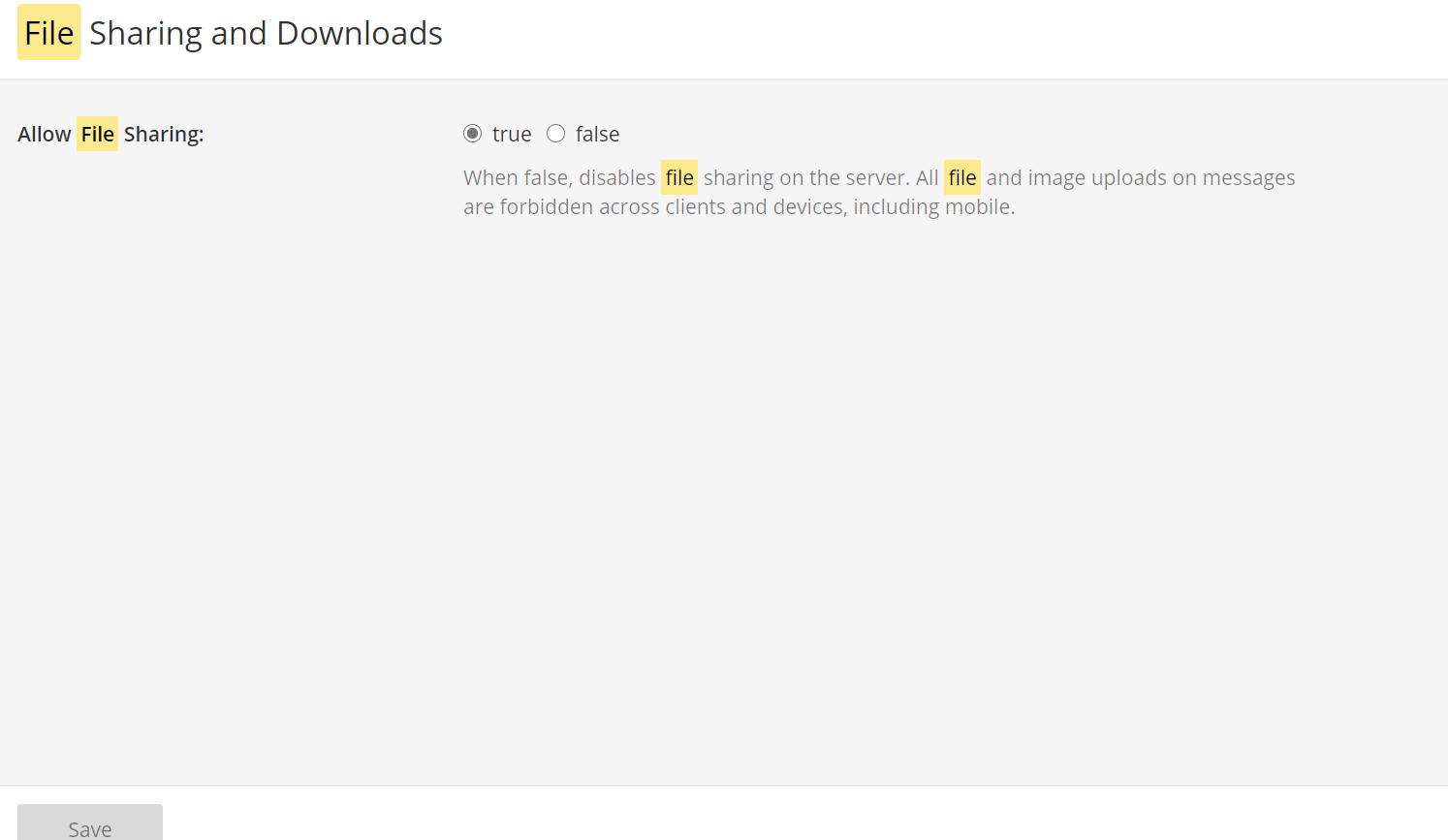Click the word 'and' in the page heading

click(239, 33)
